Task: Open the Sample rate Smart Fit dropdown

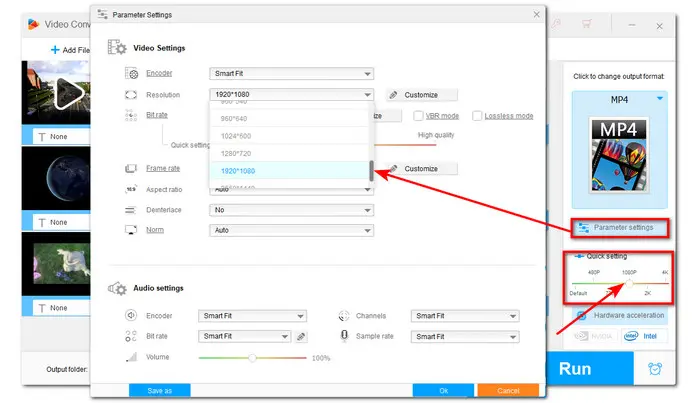Action: click(465, 337)
